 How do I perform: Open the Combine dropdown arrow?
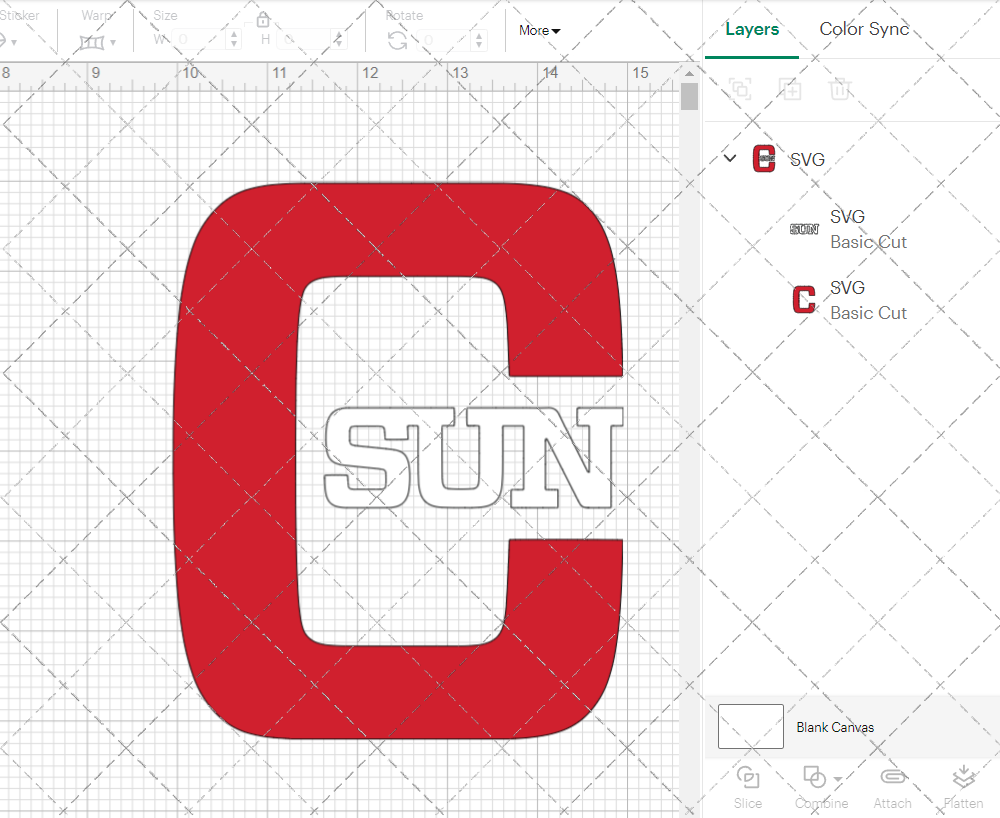838,778
